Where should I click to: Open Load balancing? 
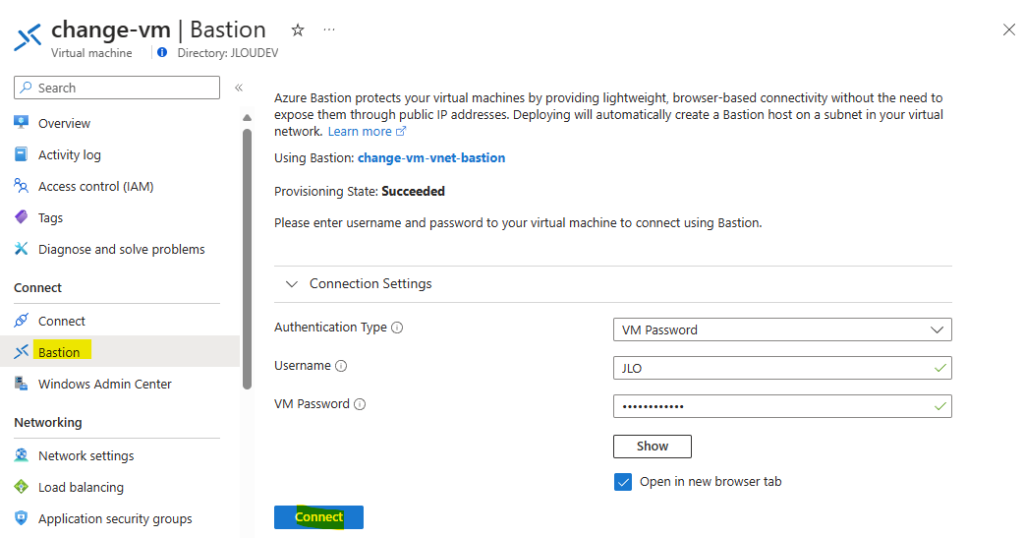(80, 487)
